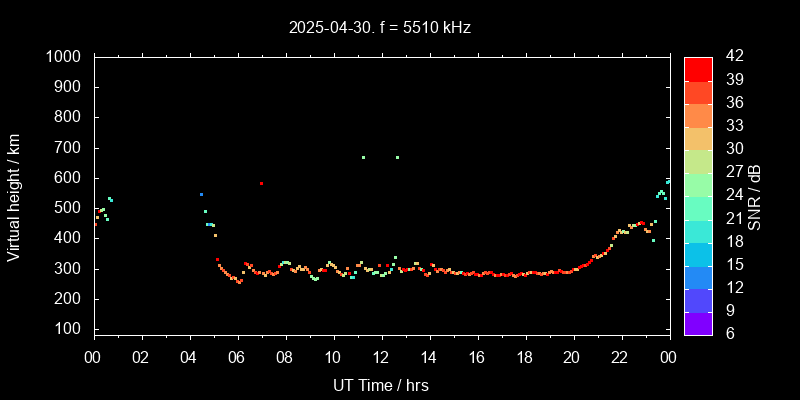Click the light green 24–27 dB colorbar band

point(698,184)
